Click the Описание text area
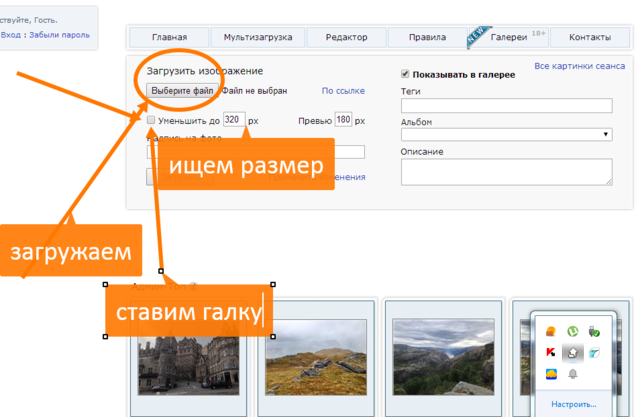640x417 pixels. (507, 172)
